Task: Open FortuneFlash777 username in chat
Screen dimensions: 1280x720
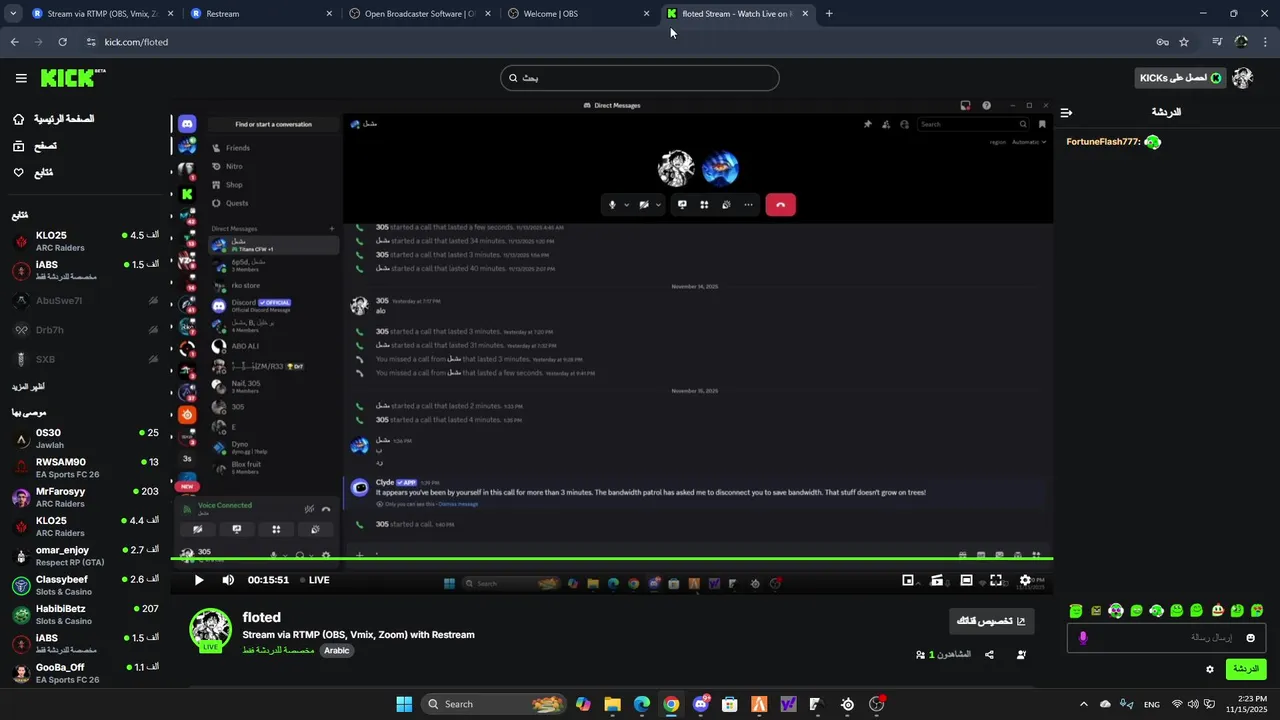Action: [1103, 142]
